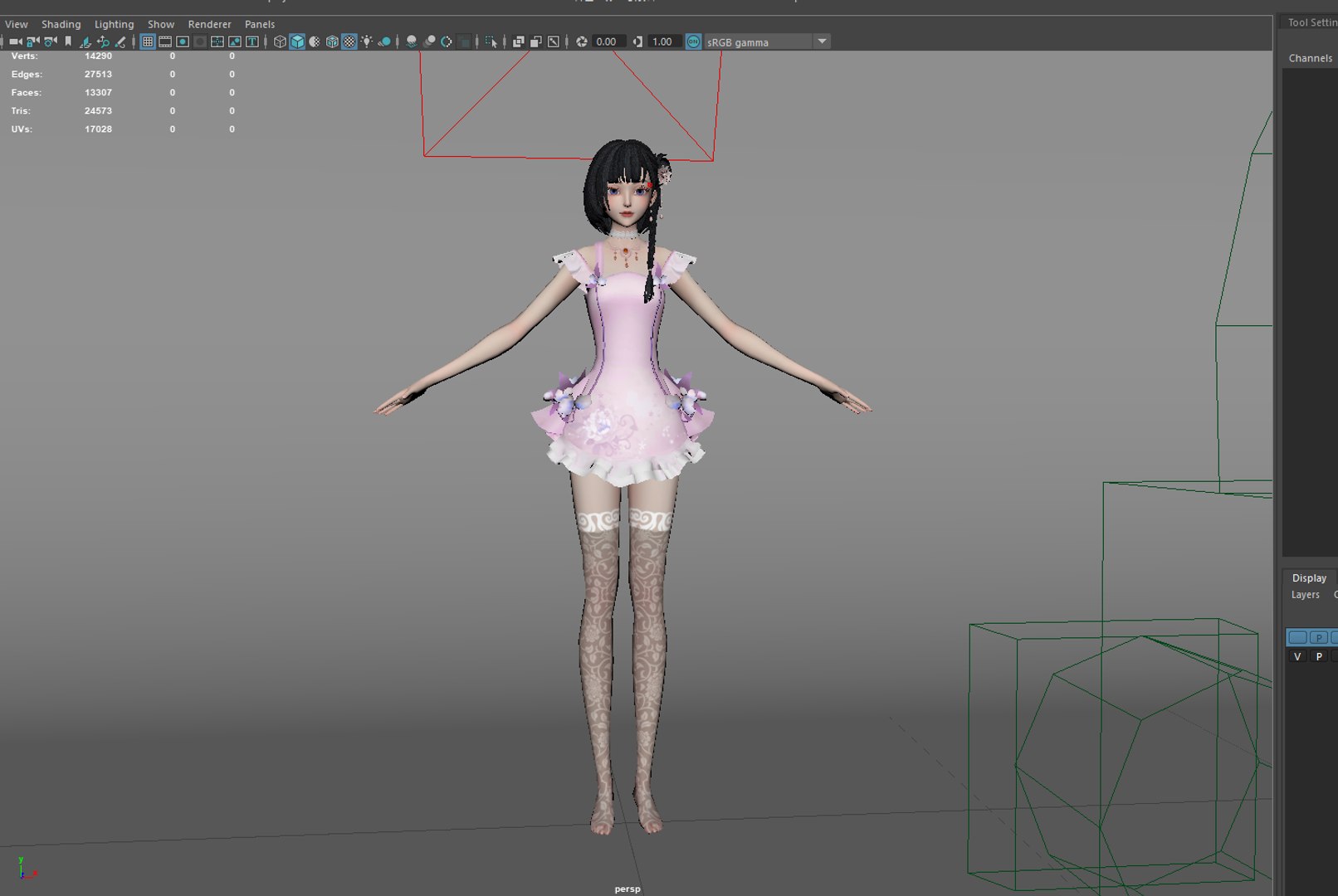Image resolution: width=1338 pixels, height=896 pixels.
Task: Open the Channels menu in Channel Box
Action: coord(1311,58)
